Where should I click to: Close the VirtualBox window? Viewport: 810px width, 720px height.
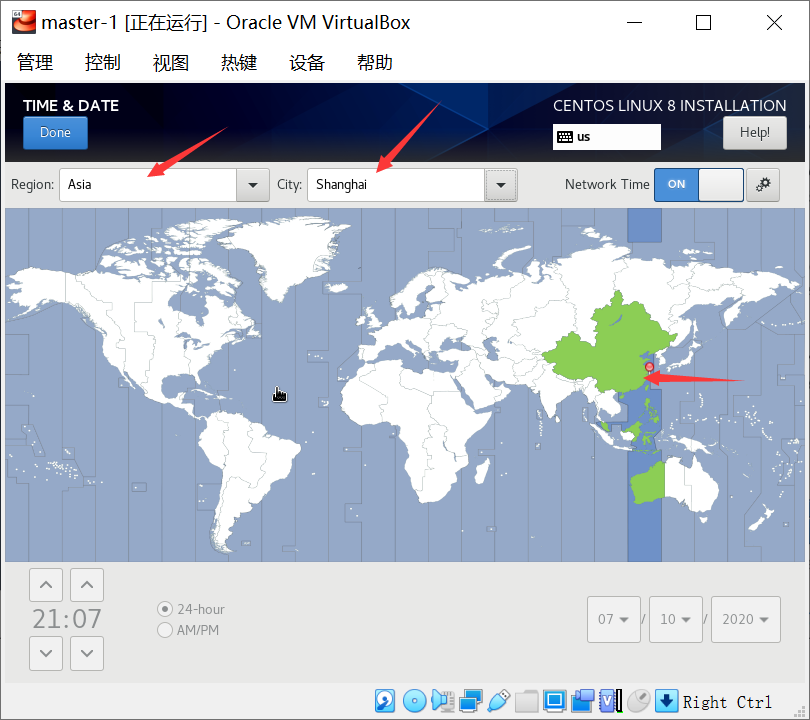(774, 23)
